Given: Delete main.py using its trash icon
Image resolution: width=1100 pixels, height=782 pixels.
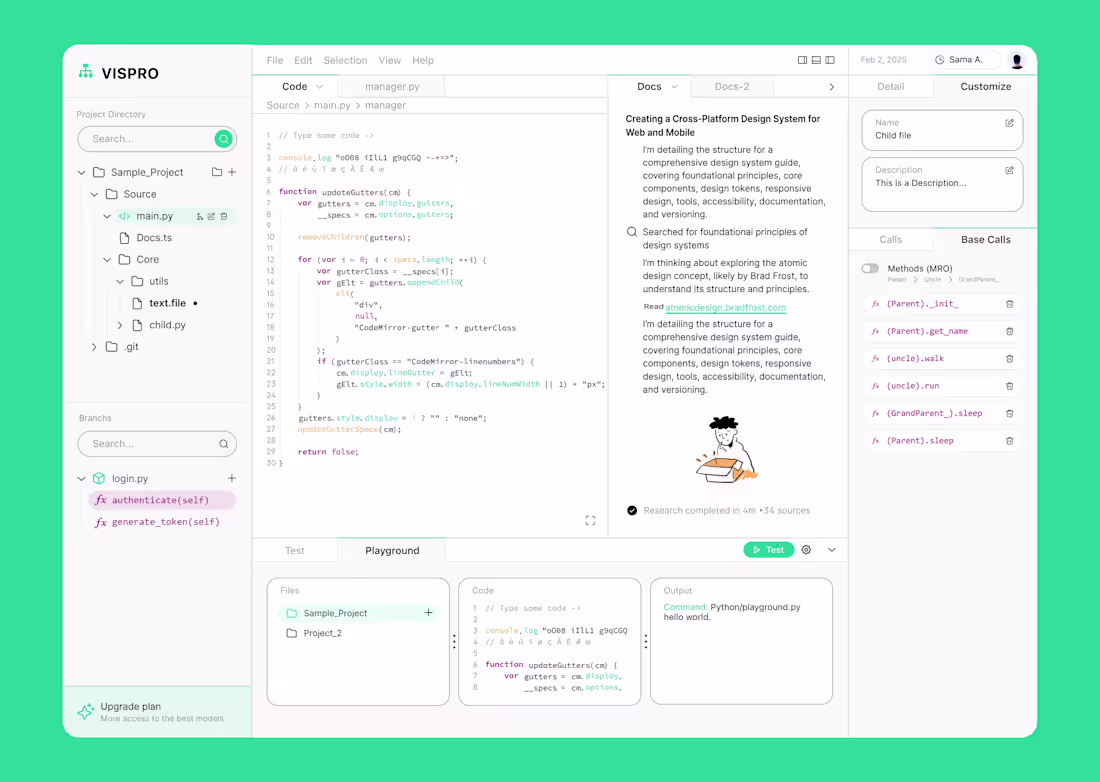Looking at the screenshot, I should [x=224, y=217].
